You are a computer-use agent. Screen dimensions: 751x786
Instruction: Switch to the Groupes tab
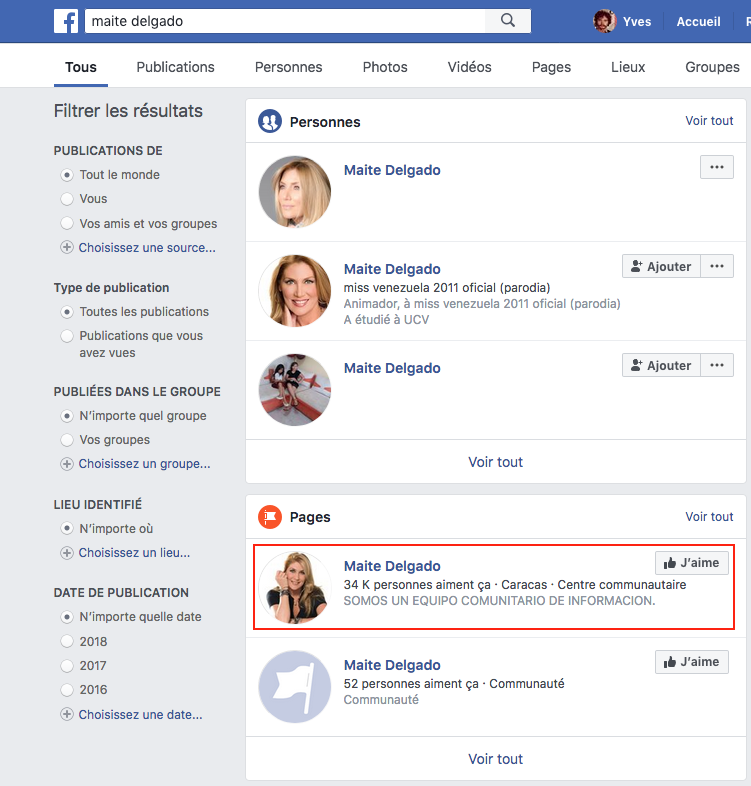(x=712, y=67)
